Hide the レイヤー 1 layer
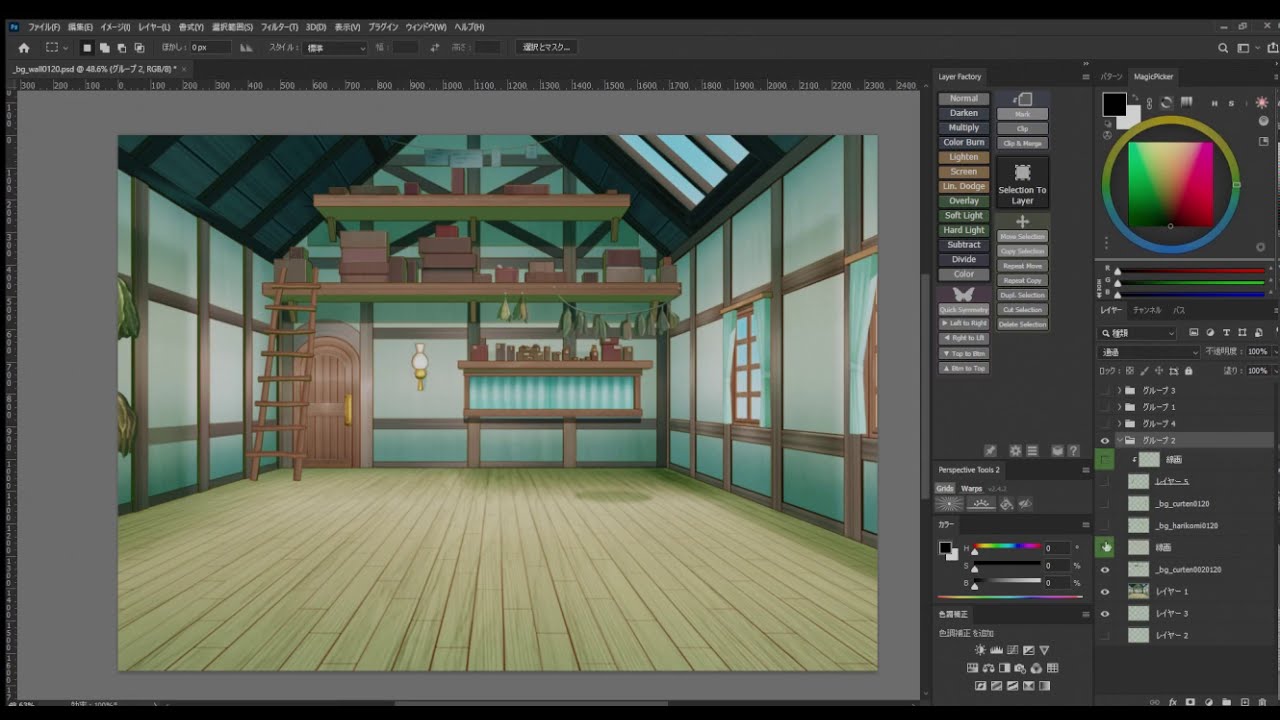 point(1105,592)
